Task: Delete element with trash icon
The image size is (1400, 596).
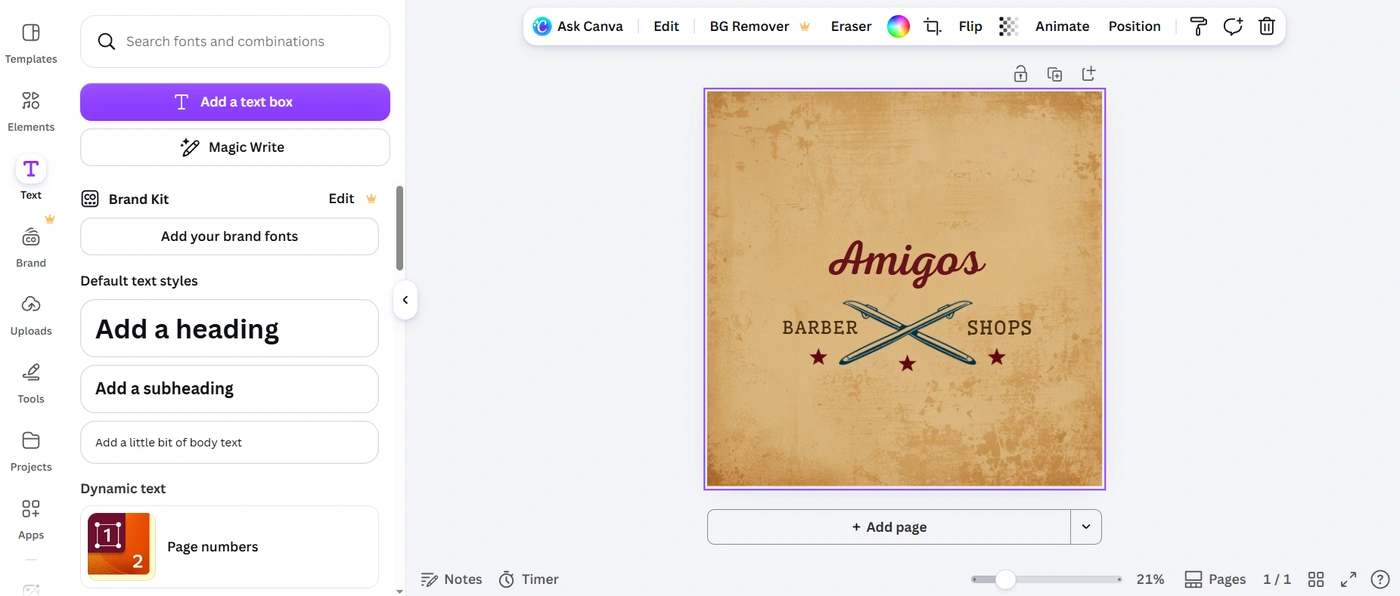Action: pos(1267,27)
